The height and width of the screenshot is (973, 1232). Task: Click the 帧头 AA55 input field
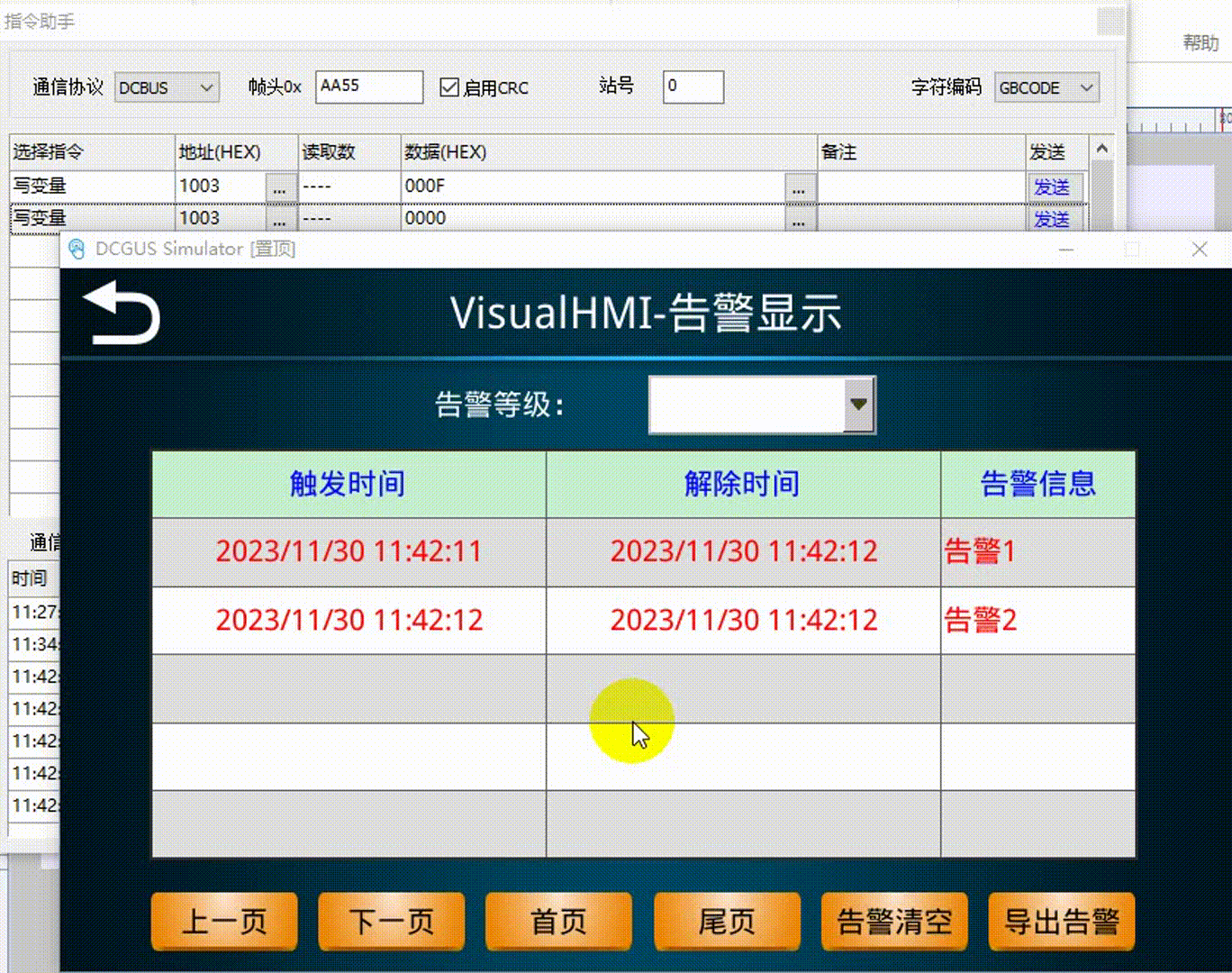pos(369,86)
